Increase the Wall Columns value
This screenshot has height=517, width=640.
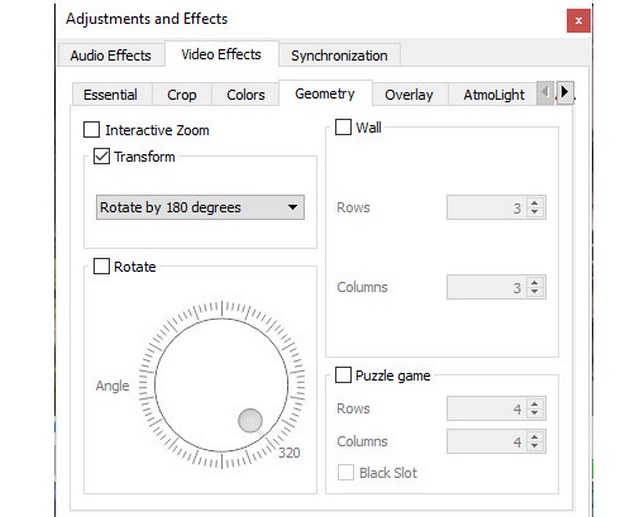[535, 282]
